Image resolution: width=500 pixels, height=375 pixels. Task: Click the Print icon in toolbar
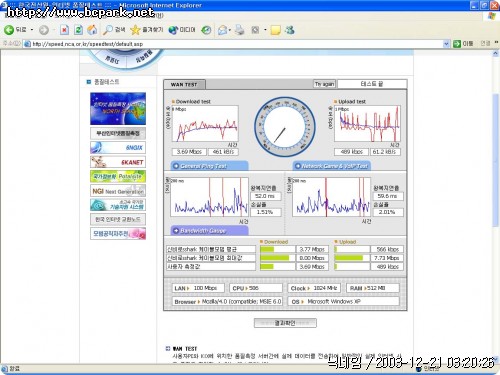pos(239,30)
